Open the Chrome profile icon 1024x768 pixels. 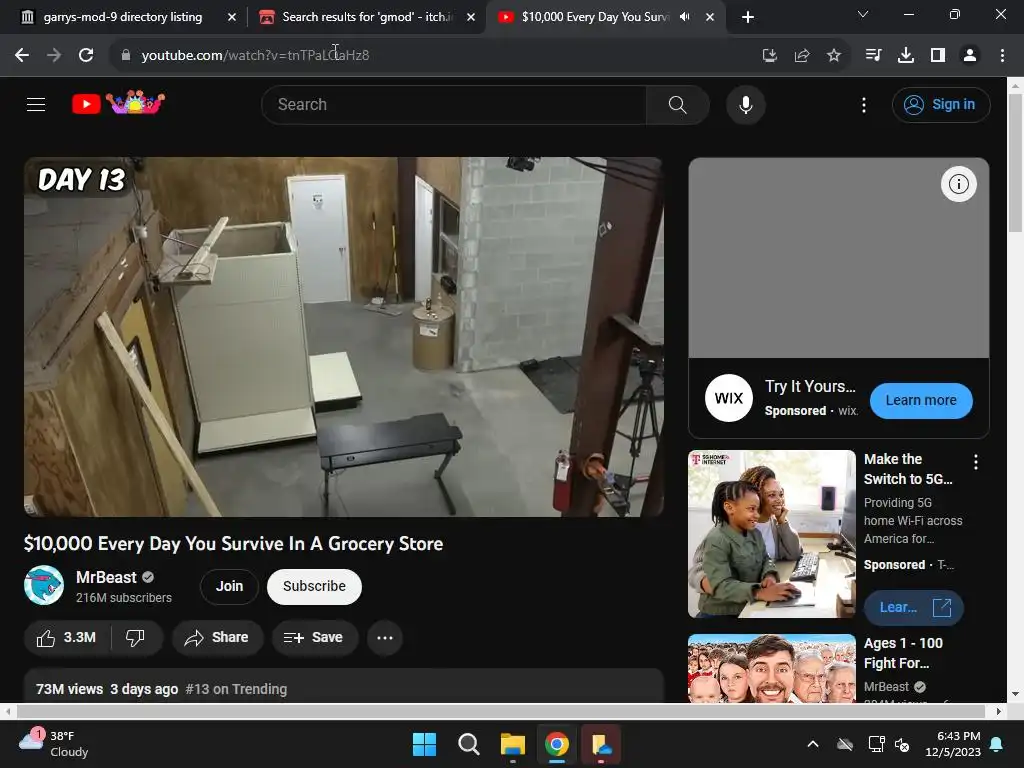click(x=970, y=56)
